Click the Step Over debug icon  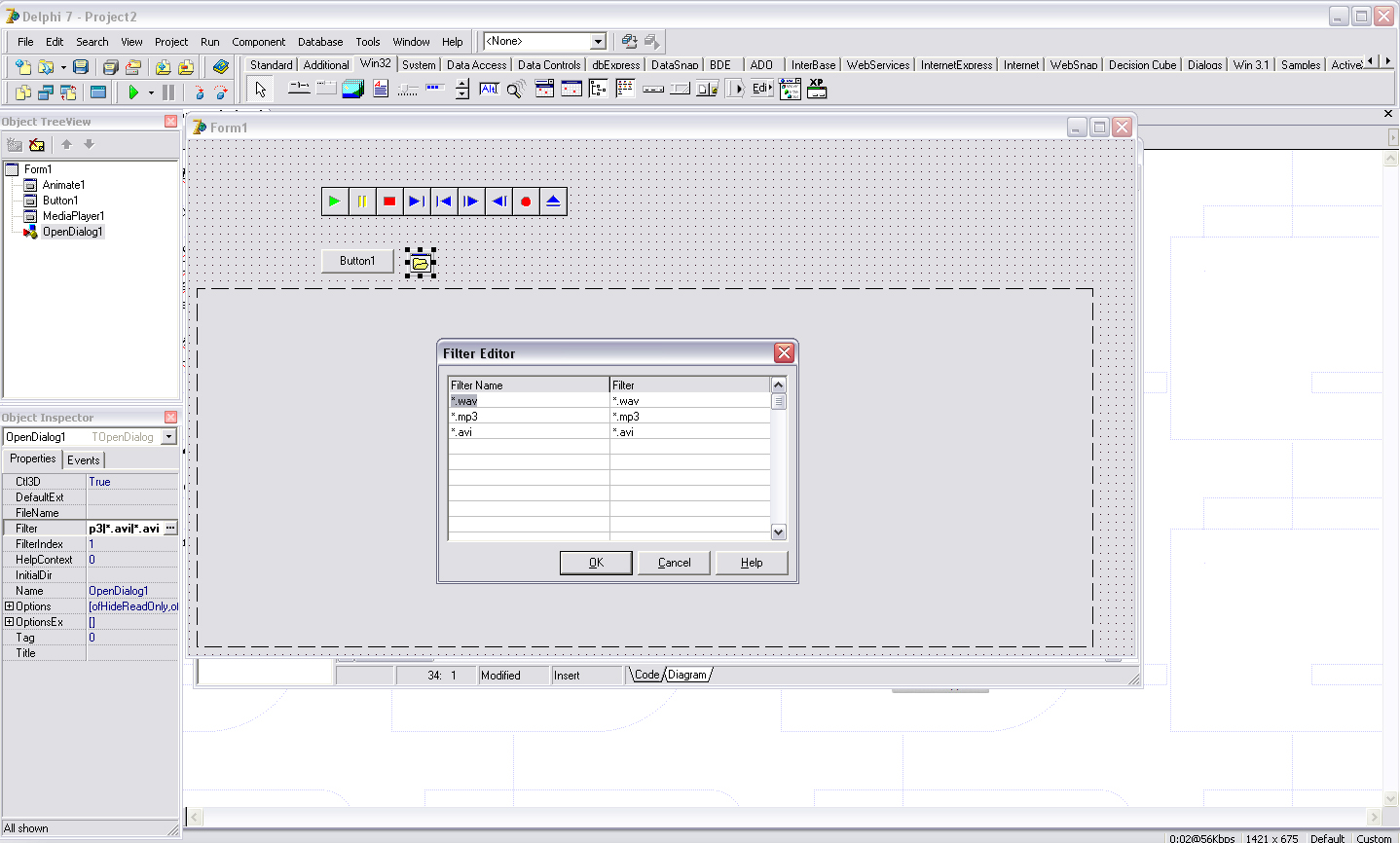(221, 92)
